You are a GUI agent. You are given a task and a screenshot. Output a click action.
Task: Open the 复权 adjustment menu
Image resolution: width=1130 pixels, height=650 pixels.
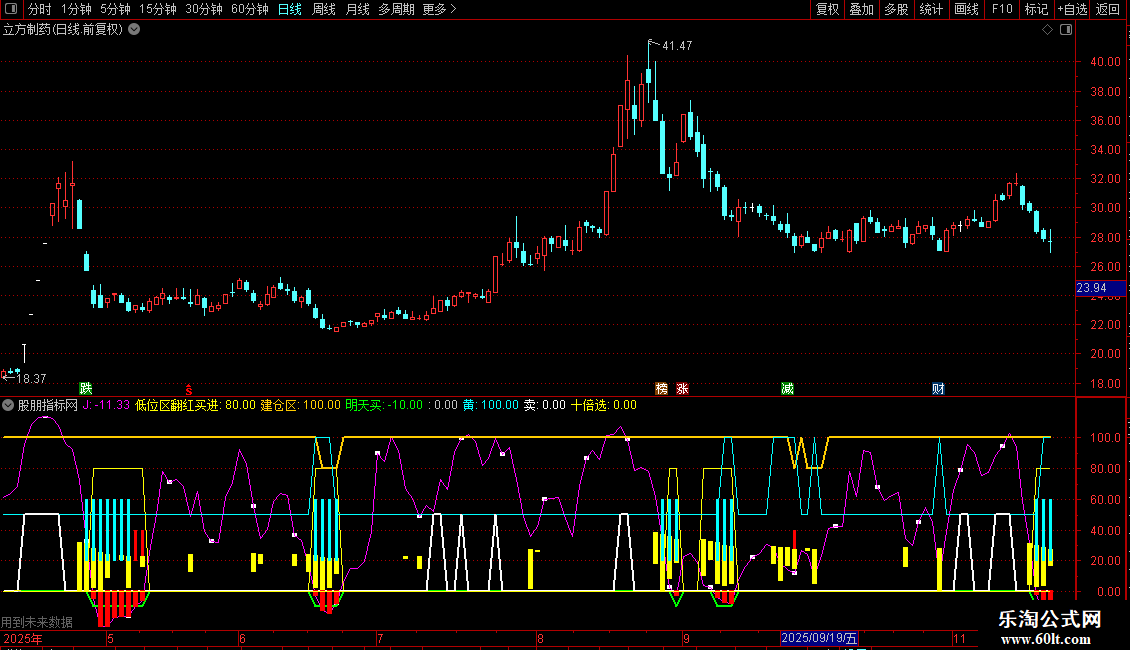click(827, 9)
